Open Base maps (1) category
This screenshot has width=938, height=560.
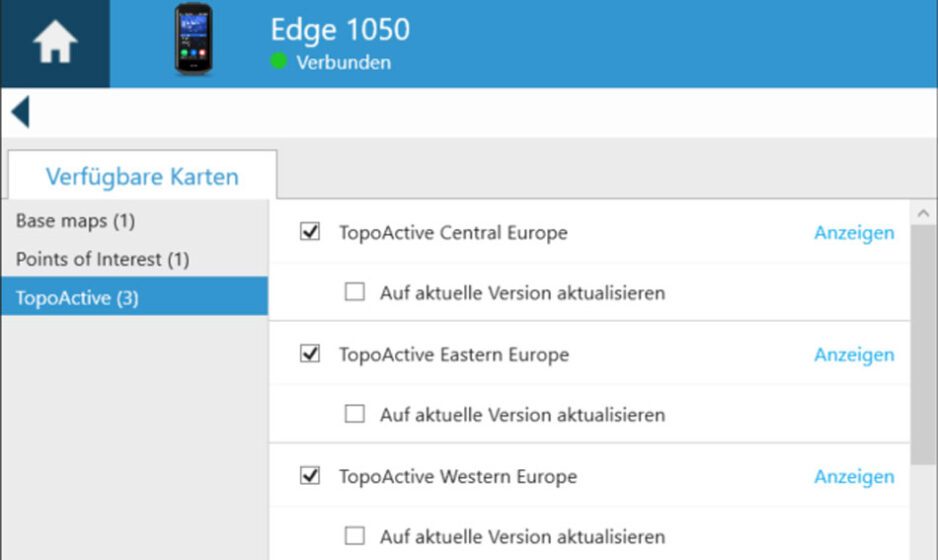(135, 220)
